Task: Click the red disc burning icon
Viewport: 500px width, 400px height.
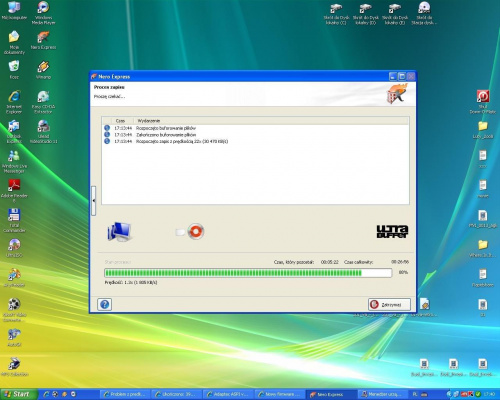Action: (x=196, y=231)
